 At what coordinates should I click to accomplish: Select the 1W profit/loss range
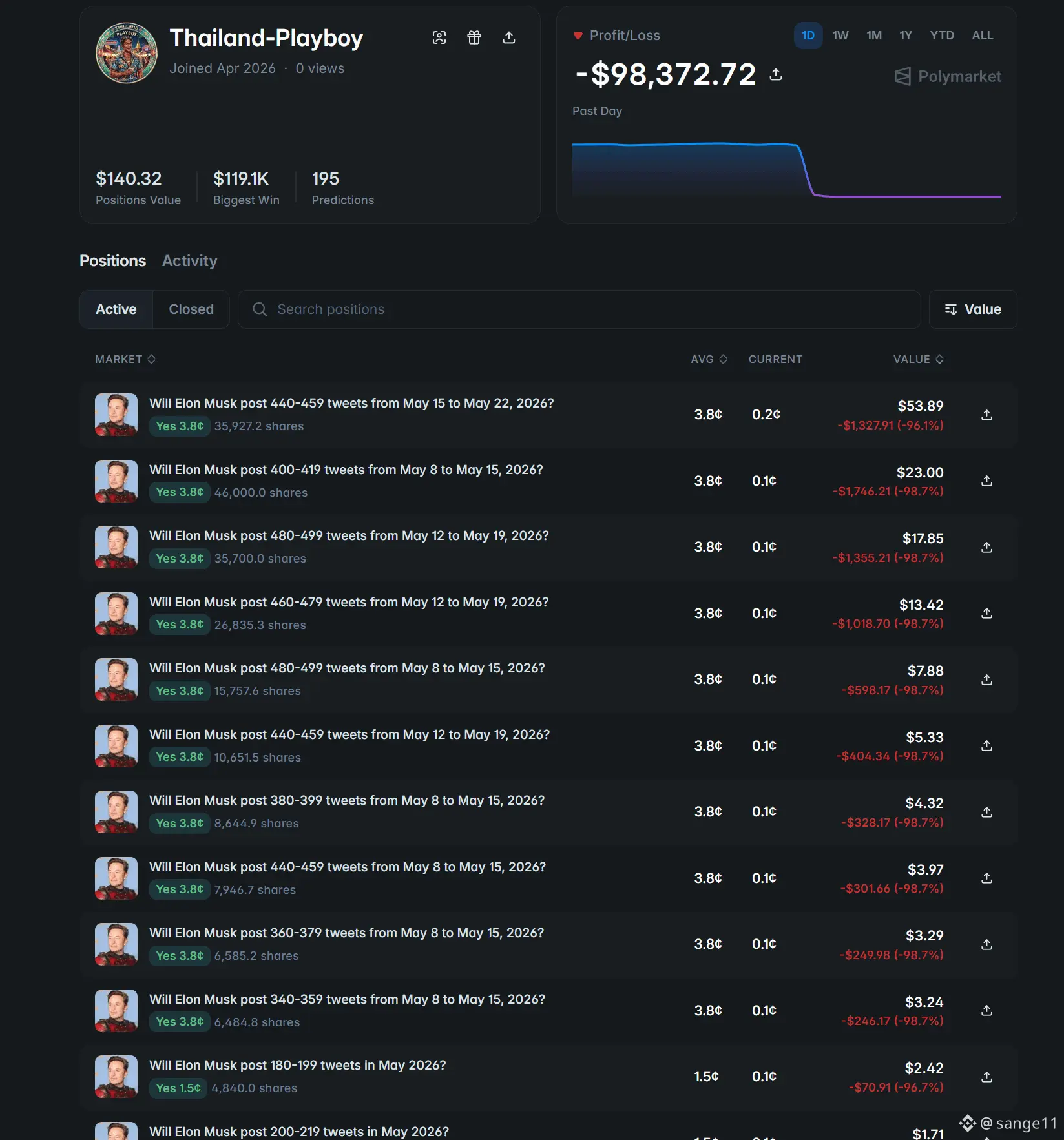840,36
